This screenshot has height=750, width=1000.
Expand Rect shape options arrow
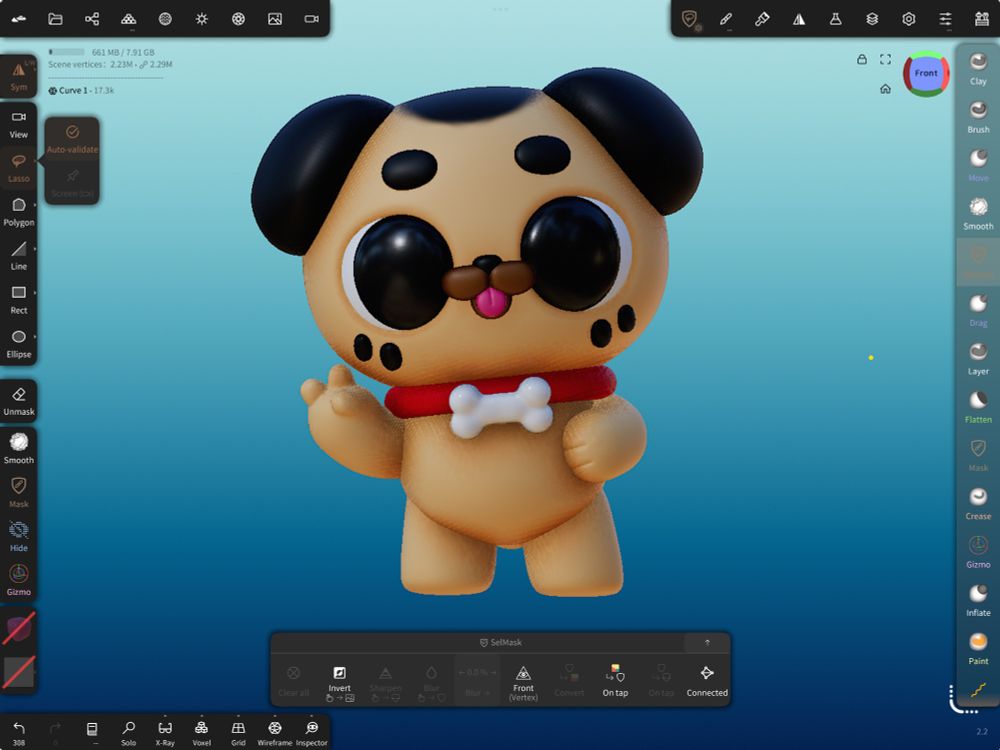(x=34, y=292)
